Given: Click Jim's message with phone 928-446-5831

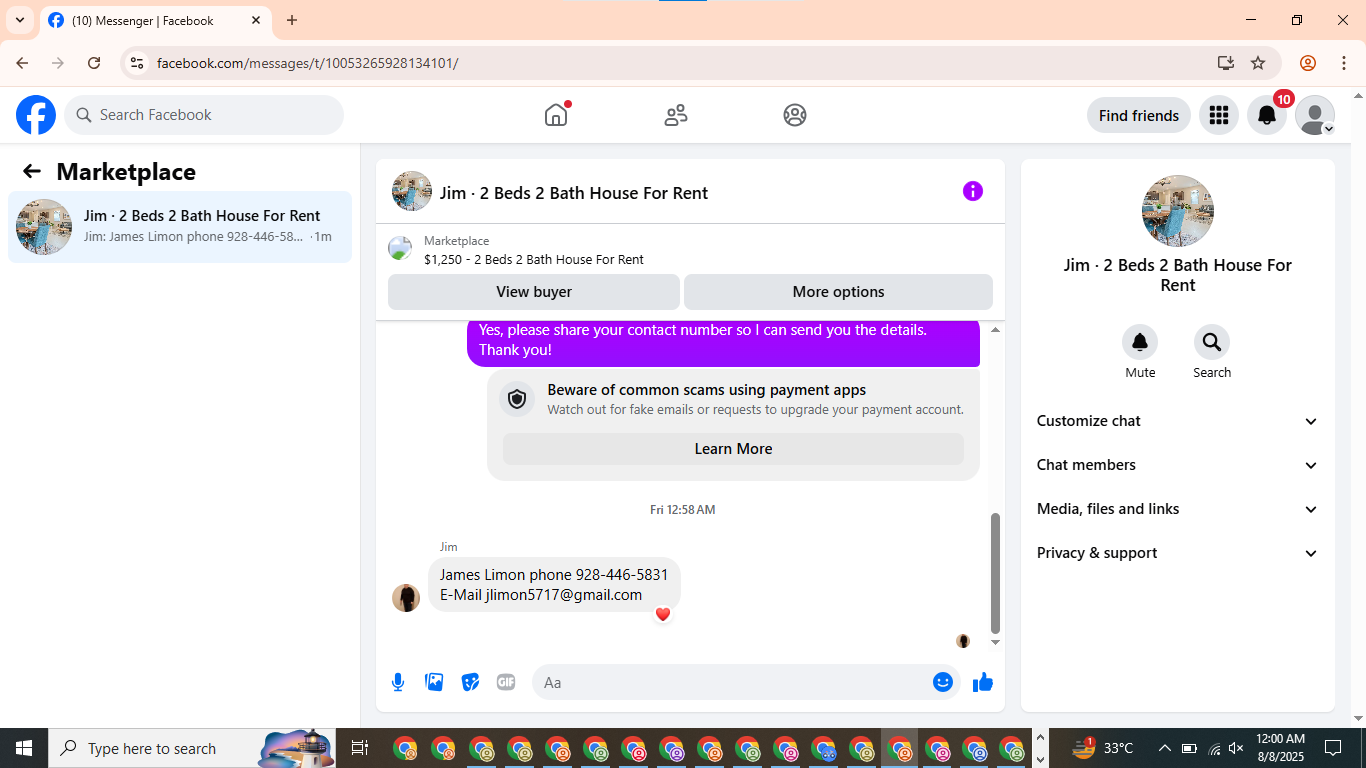Looking at the screenshot, I should point(554,584).
